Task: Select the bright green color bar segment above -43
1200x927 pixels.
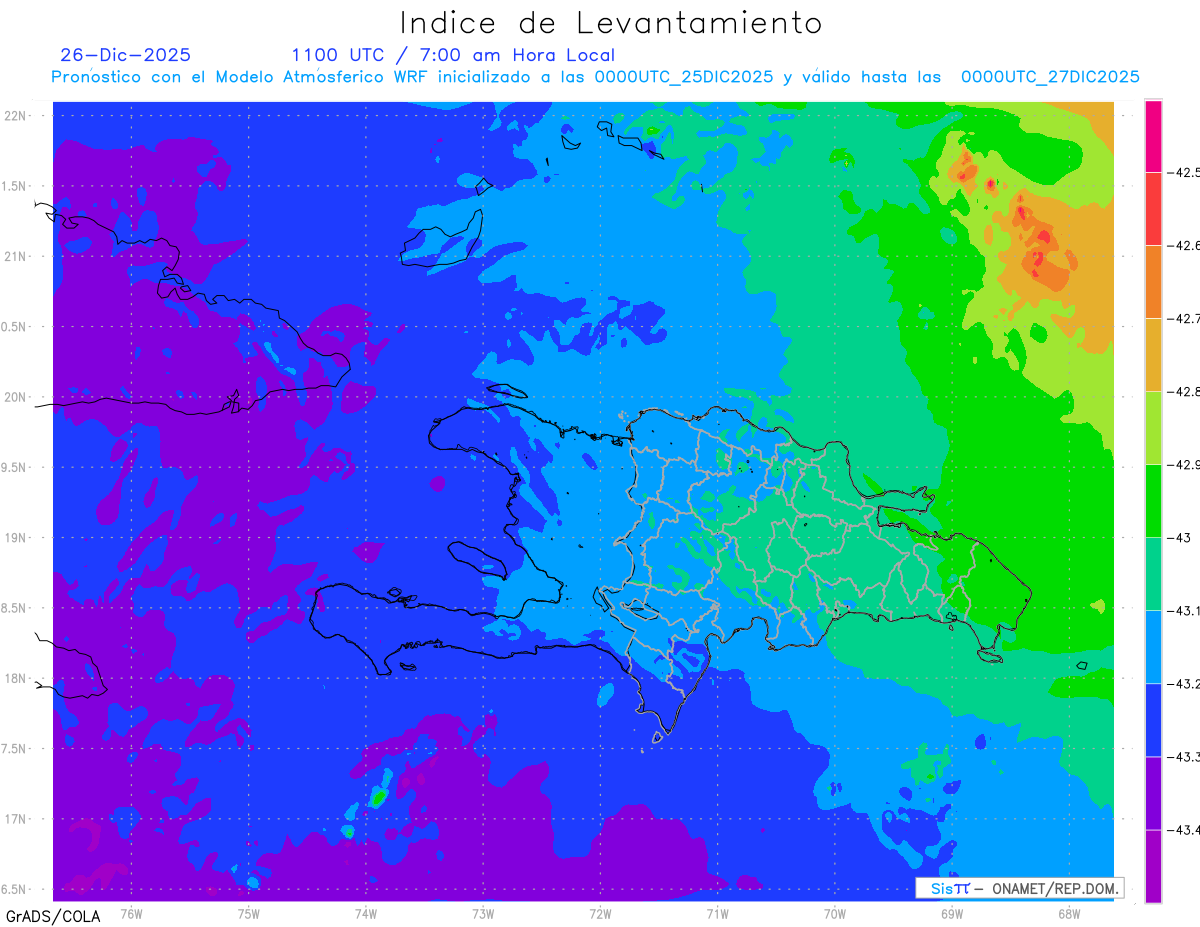Action: (1153, 500)
